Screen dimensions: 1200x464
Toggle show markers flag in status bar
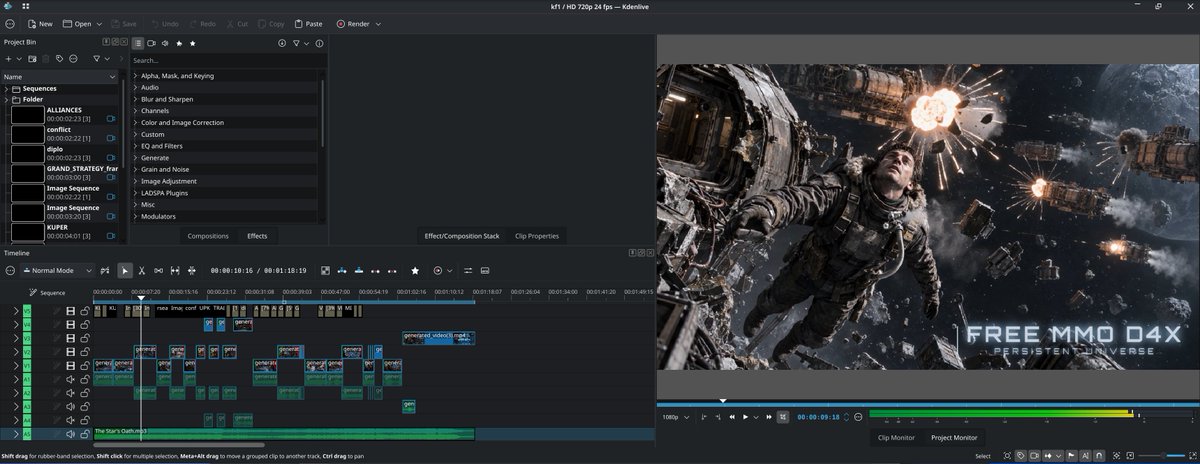tap(1070, 455)
